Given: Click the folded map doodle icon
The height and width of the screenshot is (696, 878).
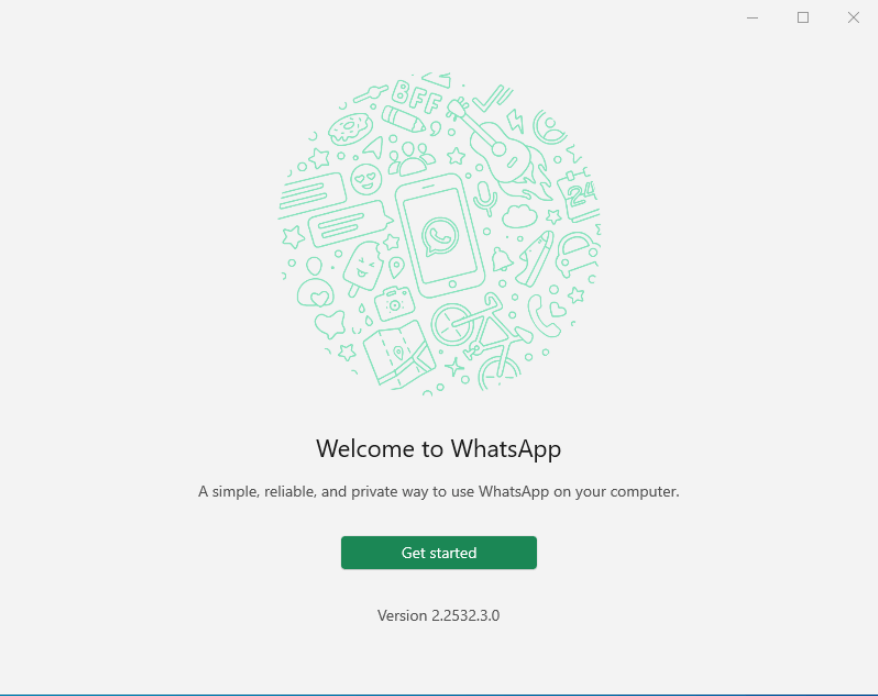Looking at the screenshot, I should (399, 354).
